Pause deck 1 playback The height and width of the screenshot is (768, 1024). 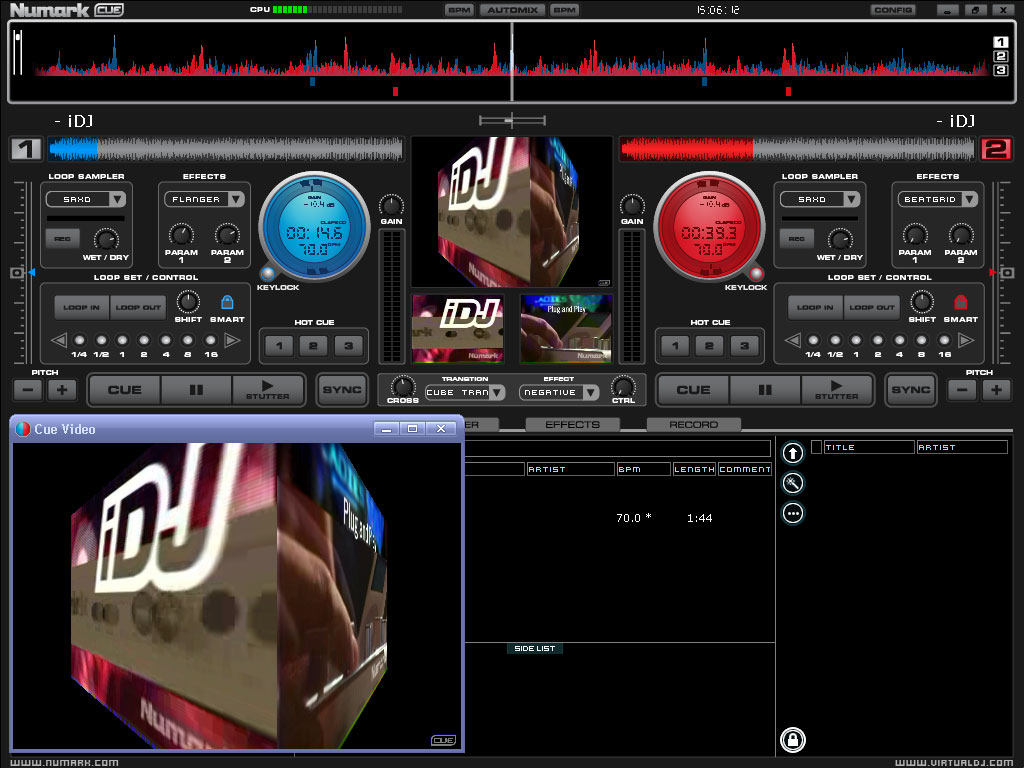click(196, 390)
